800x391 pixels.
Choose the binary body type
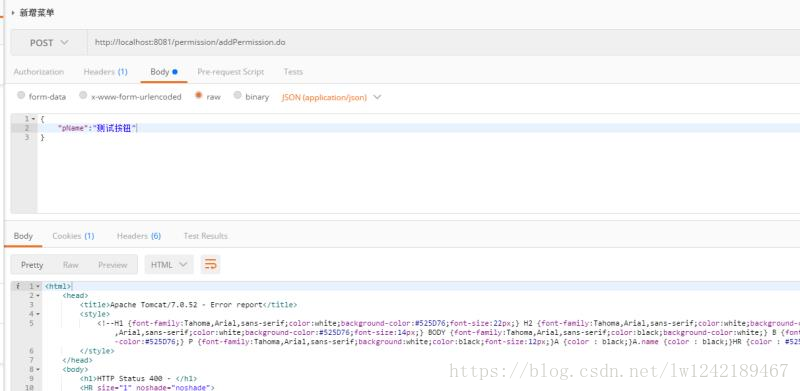pyautogui.click(x=237, y=95)
